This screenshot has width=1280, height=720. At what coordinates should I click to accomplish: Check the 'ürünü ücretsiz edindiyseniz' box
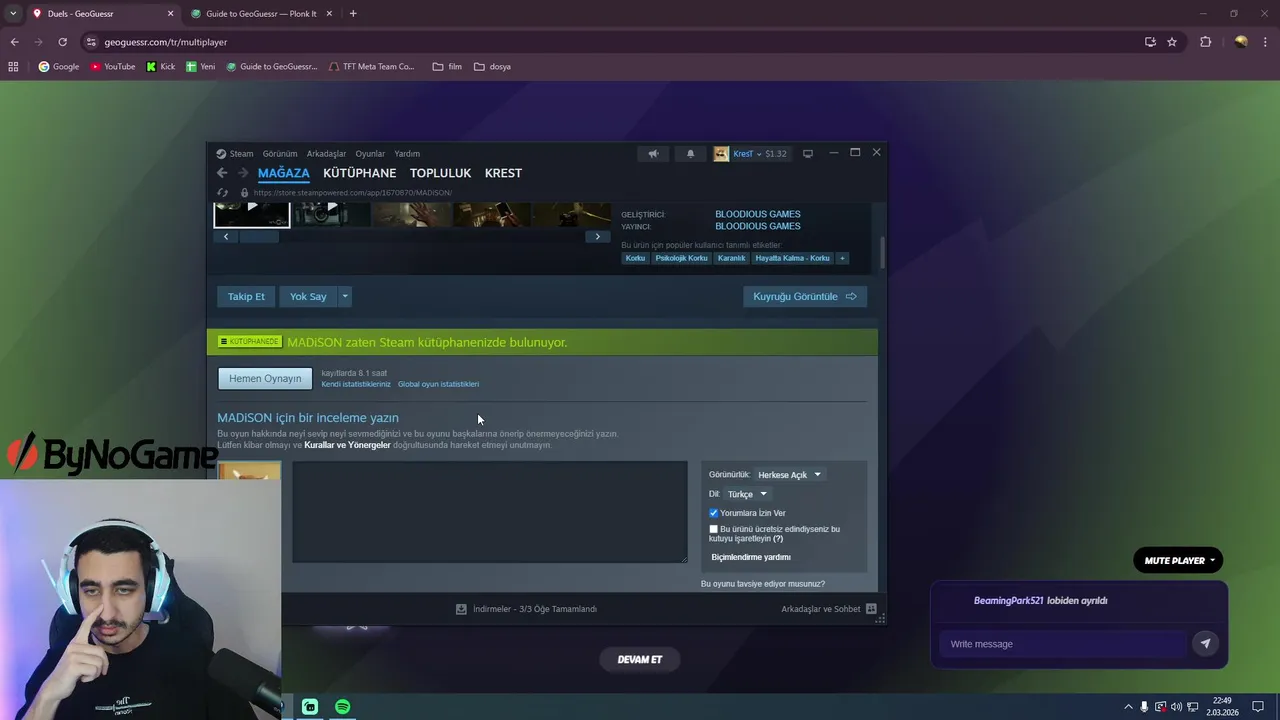coord(713,529)
